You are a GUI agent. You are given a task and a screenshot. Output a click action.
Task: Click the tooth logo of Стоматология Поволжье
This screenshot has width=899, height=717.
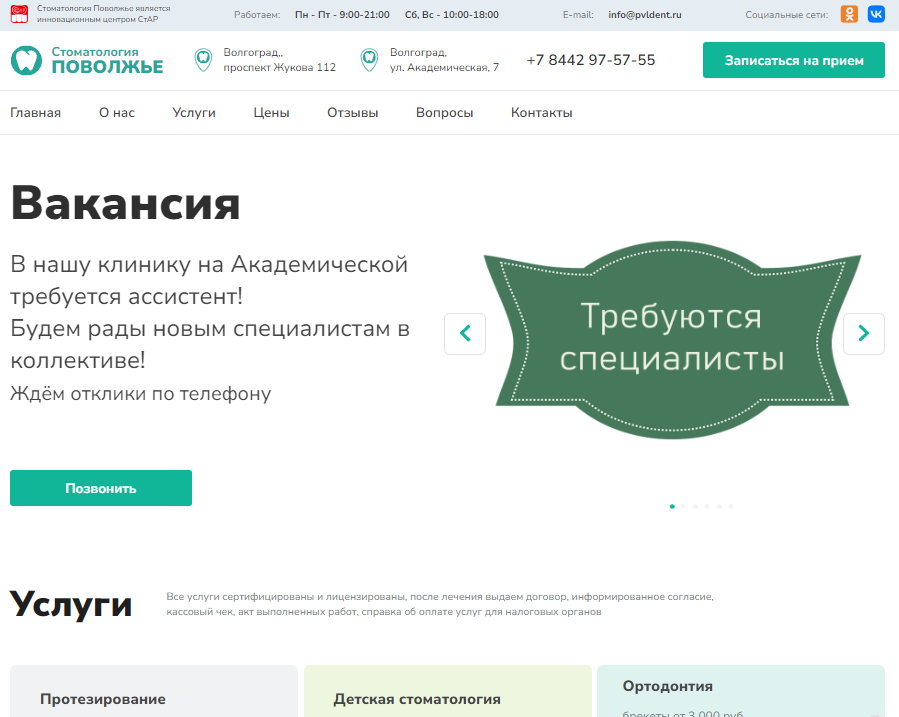[26, 60]
